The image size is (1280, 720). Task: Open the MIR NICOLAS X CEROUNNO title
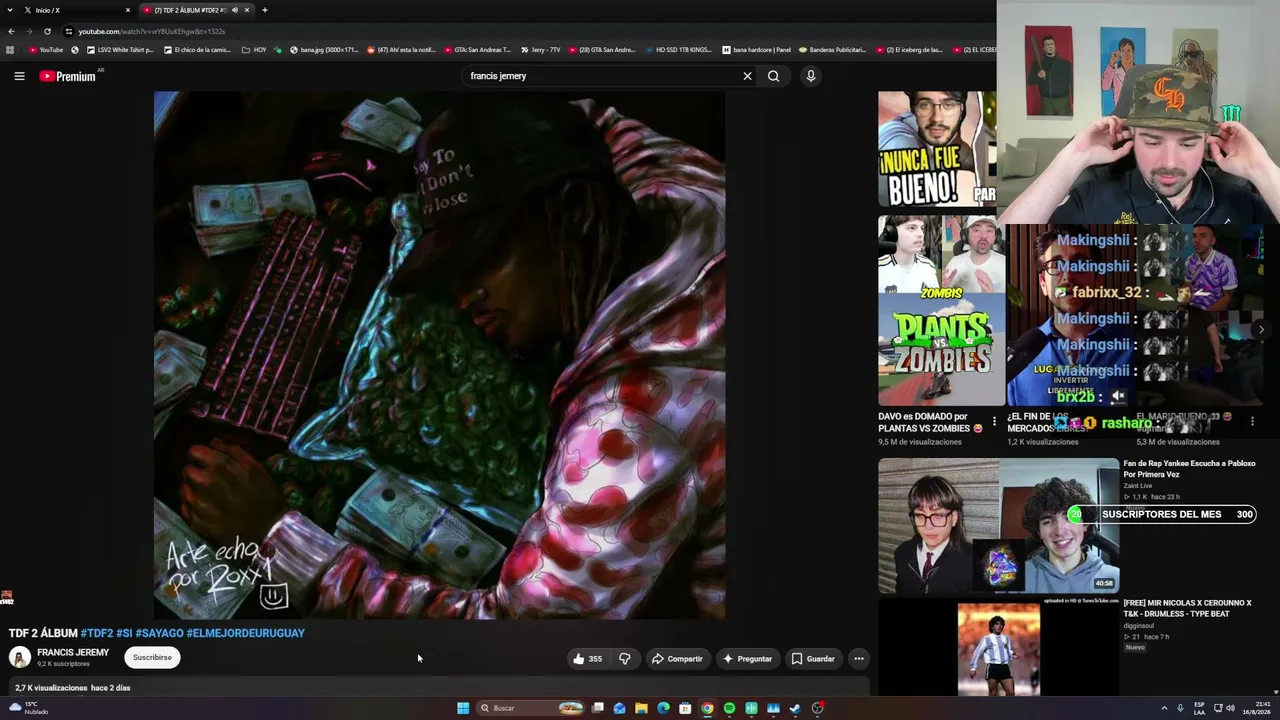(1187, 608)
